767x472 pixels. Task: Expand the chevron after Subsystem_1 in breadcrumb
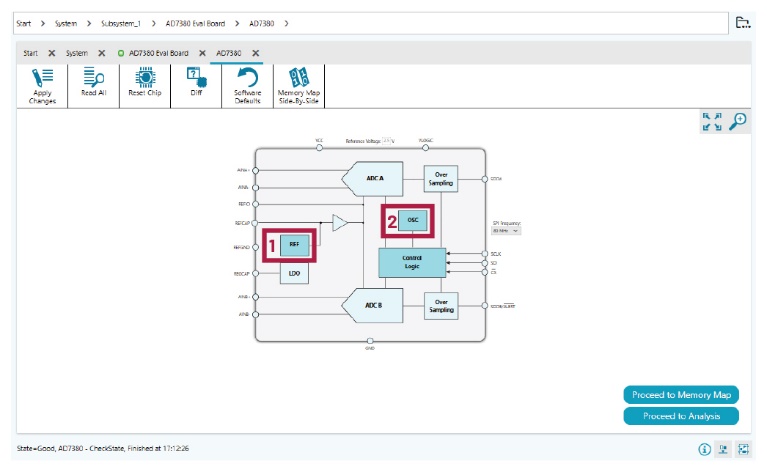(153, 23)
